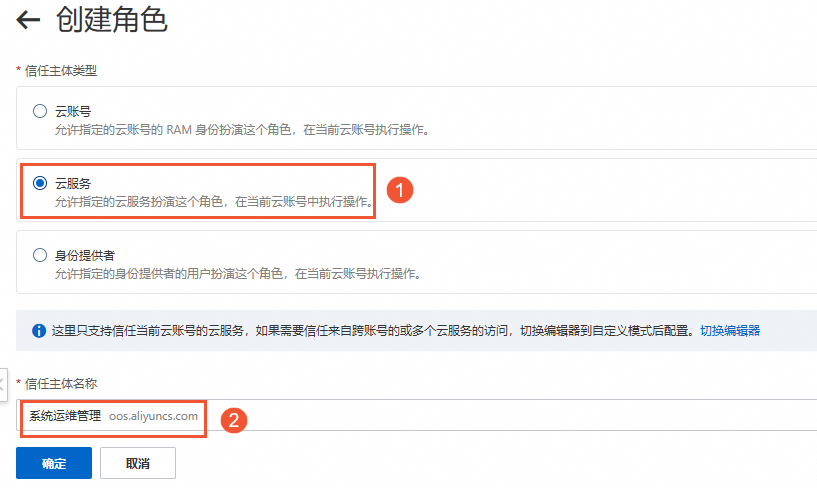Click the 信任主体名称 field label

pos(61,384)
